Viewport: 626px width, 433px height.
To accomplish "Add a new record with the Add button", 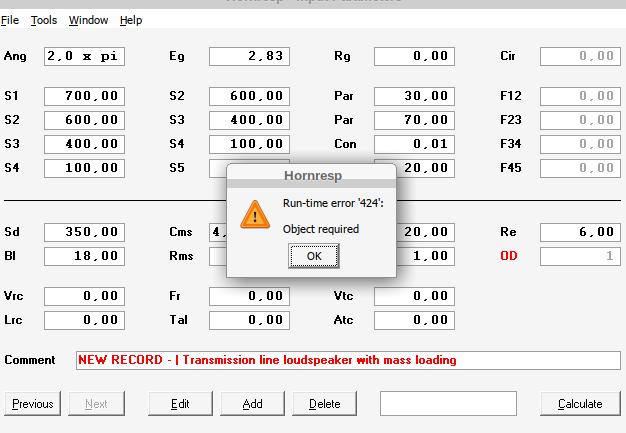I will (x=253, y=403).
